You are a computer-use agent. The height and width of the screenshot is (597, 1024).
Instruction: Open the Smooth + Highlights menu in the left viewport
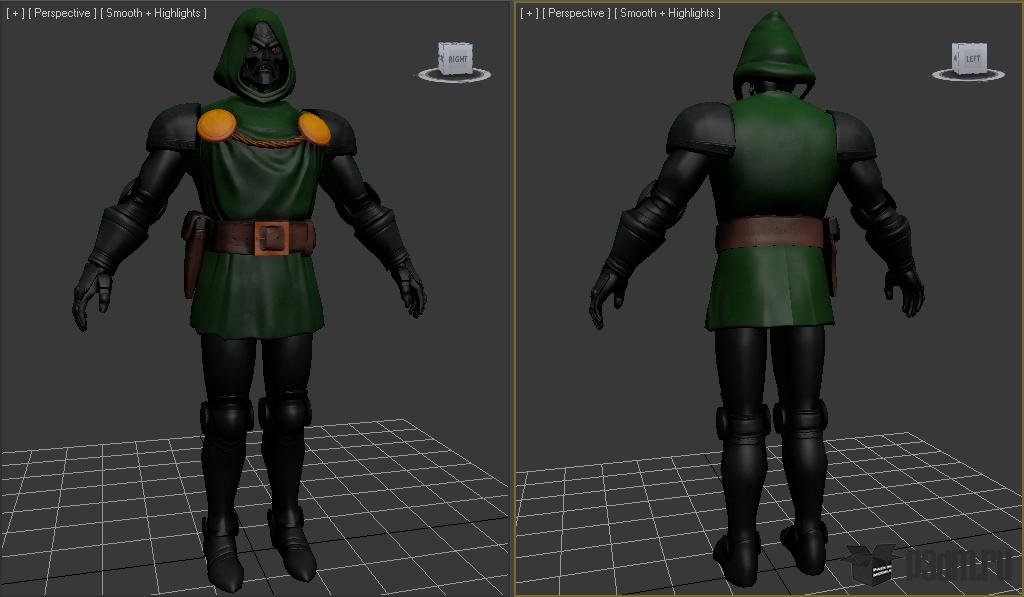[153, 13]
